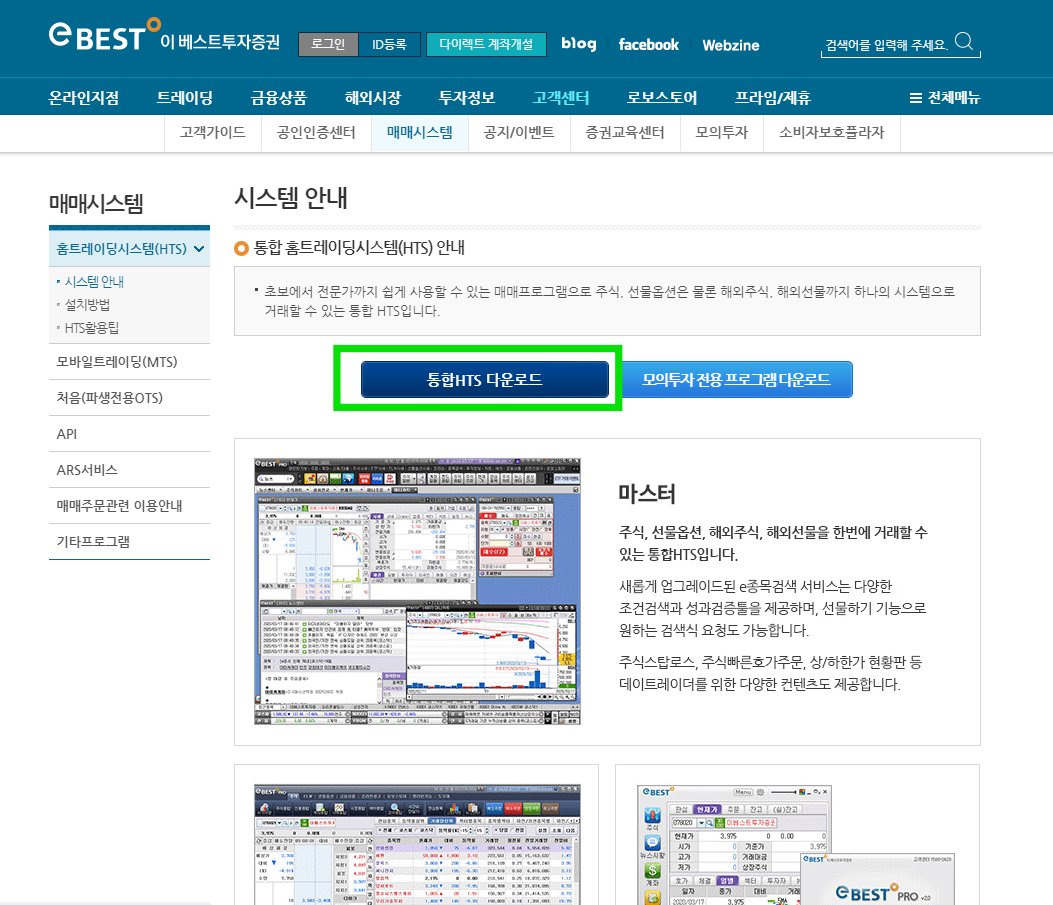This screenshot has width=1053, height=905.
Task: Open 설치방법 in the sidebar
Action: [87, 305]
